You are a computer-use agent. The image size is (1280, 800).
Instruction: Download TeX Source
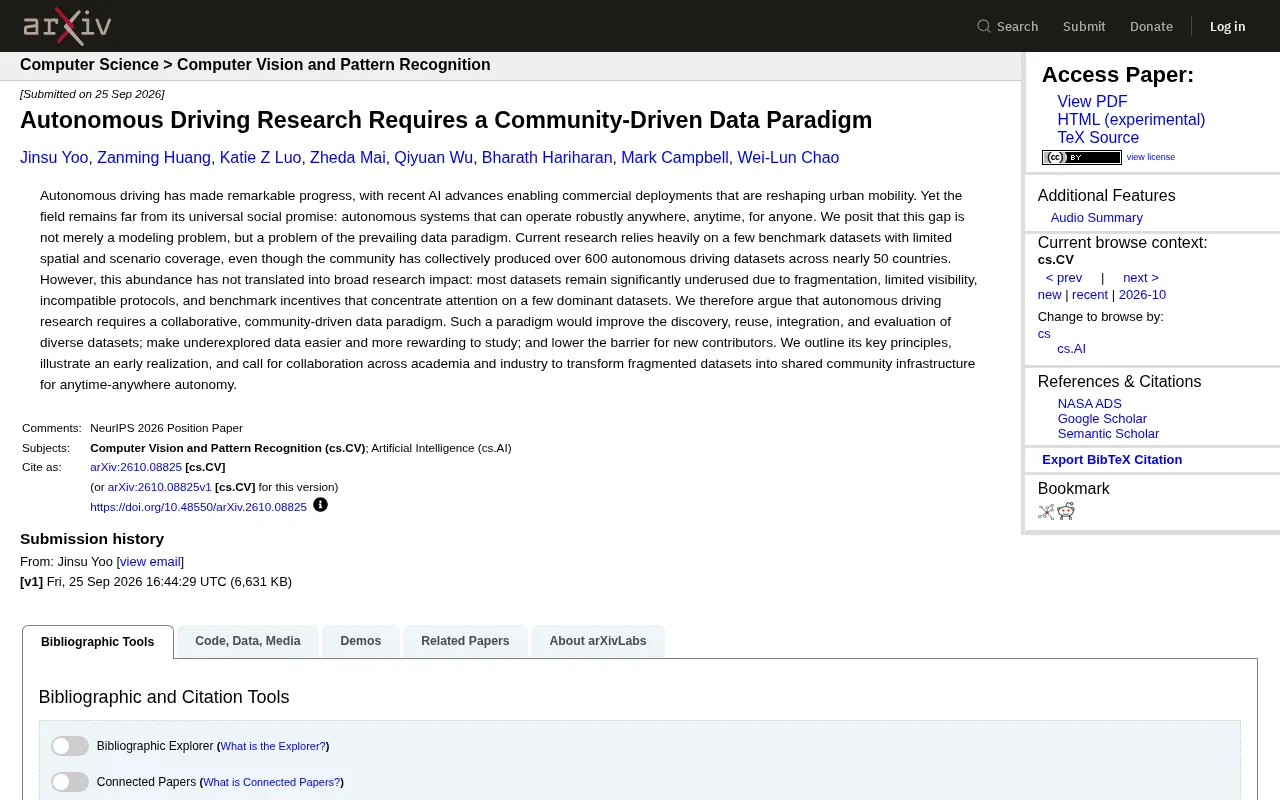point(1098,138)
